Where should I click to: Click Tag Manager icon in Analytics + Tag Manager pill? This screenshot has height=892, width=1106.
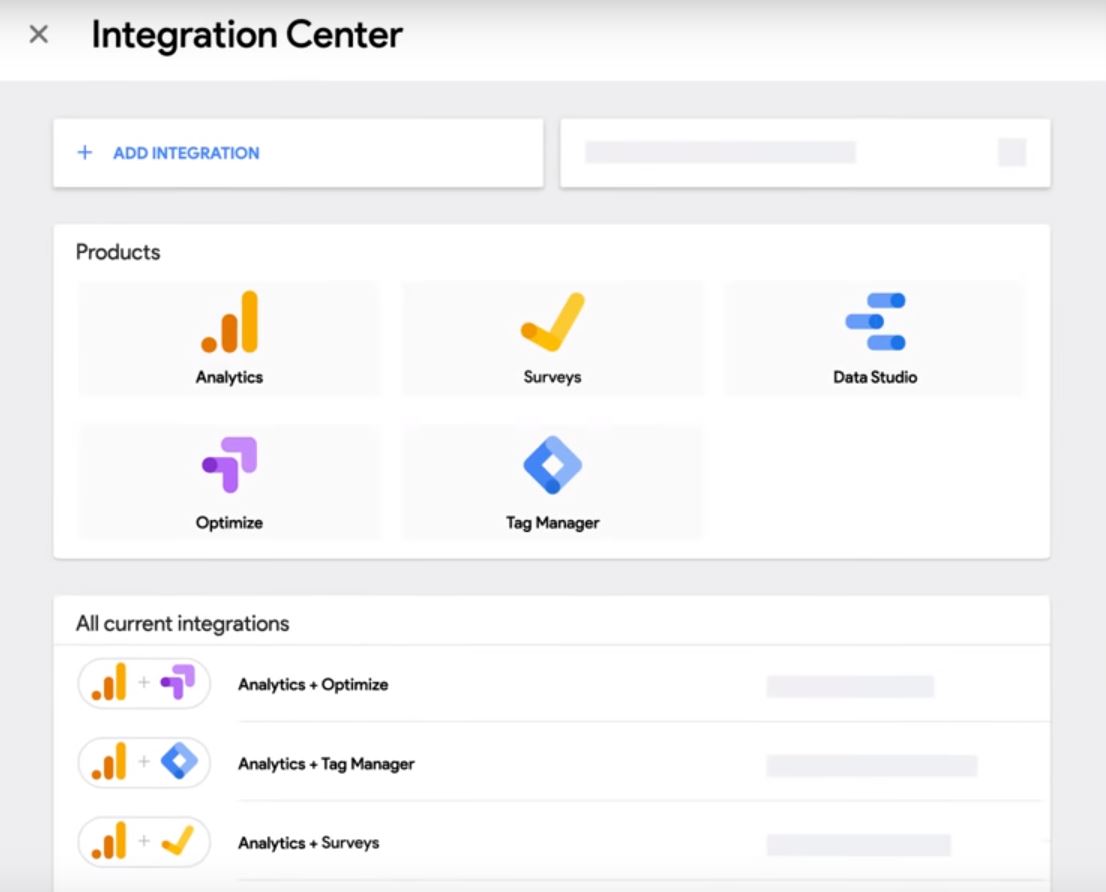point(179,762)
